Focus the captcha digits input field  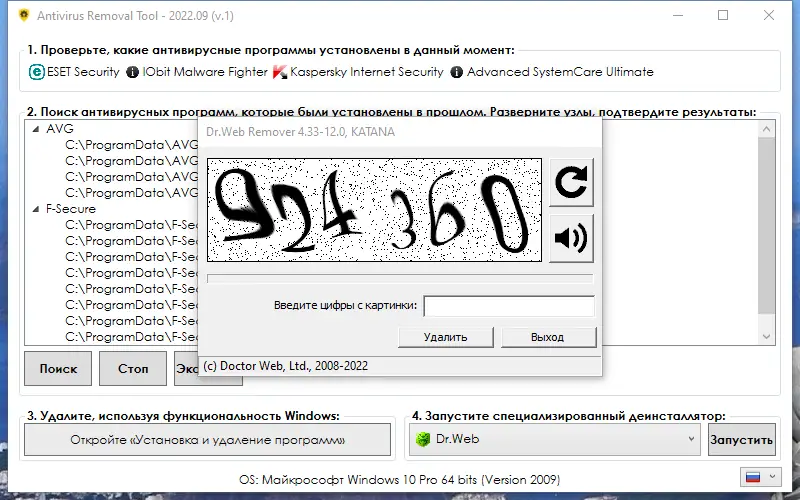509,306
